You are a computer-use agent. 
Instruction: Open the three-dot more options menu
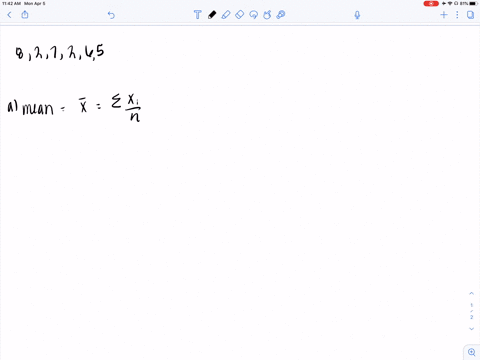pos(457,15)
